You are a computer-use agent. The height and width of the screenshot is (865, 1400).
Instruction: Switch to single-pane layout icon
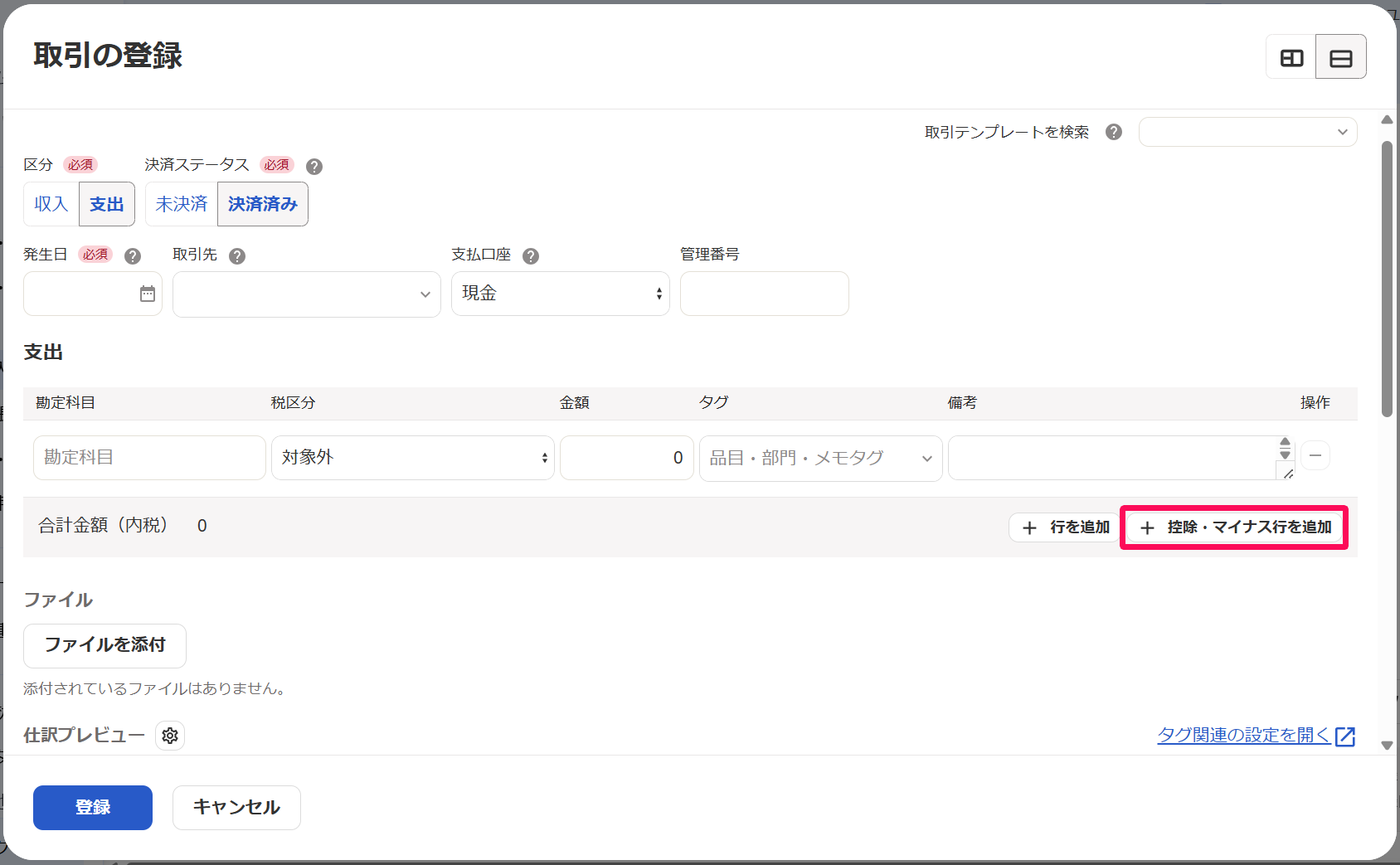[x=1341, y=57]
